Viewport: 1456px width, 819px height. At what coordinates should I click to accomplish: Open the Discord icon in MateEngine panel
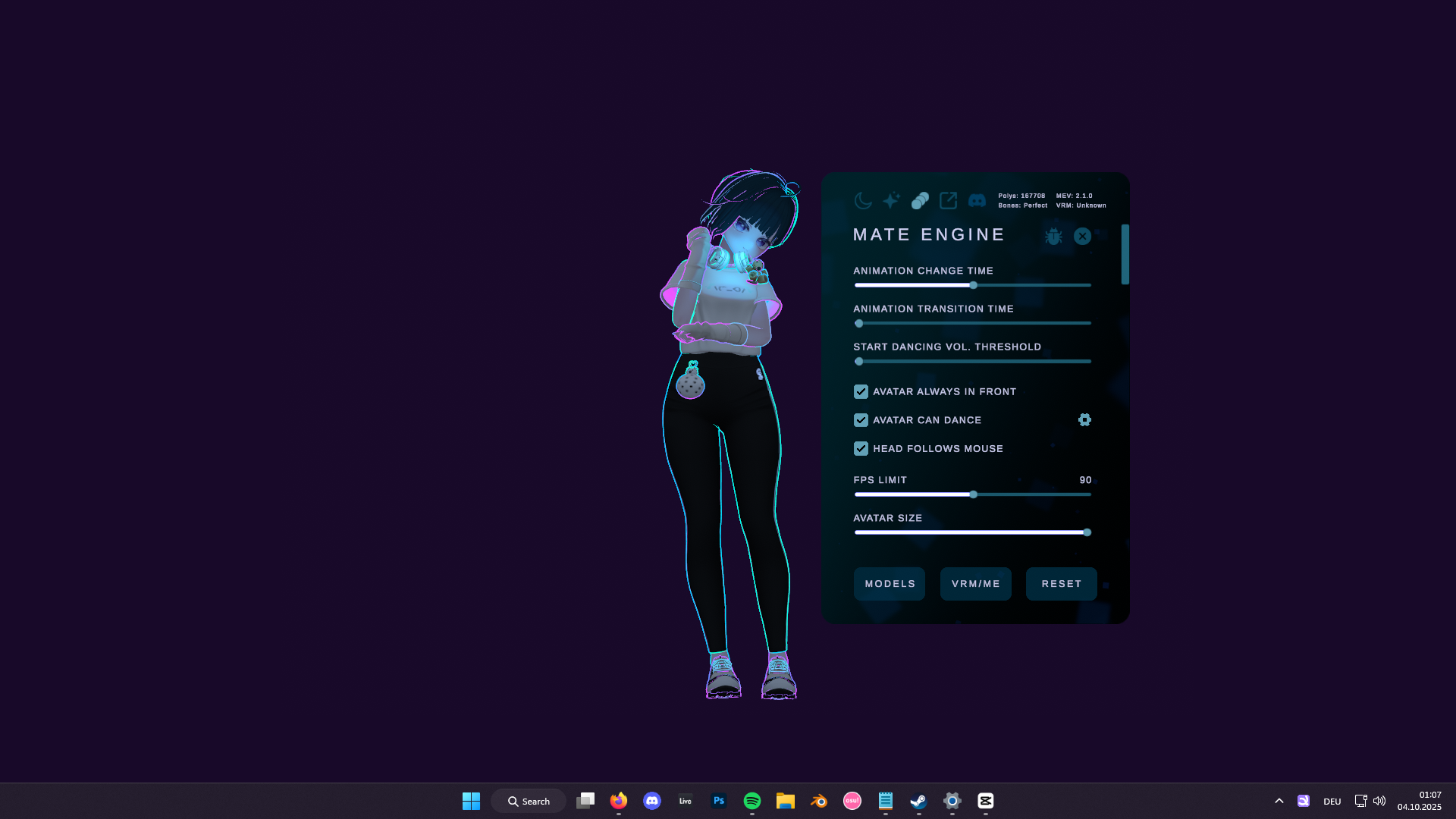977,200
